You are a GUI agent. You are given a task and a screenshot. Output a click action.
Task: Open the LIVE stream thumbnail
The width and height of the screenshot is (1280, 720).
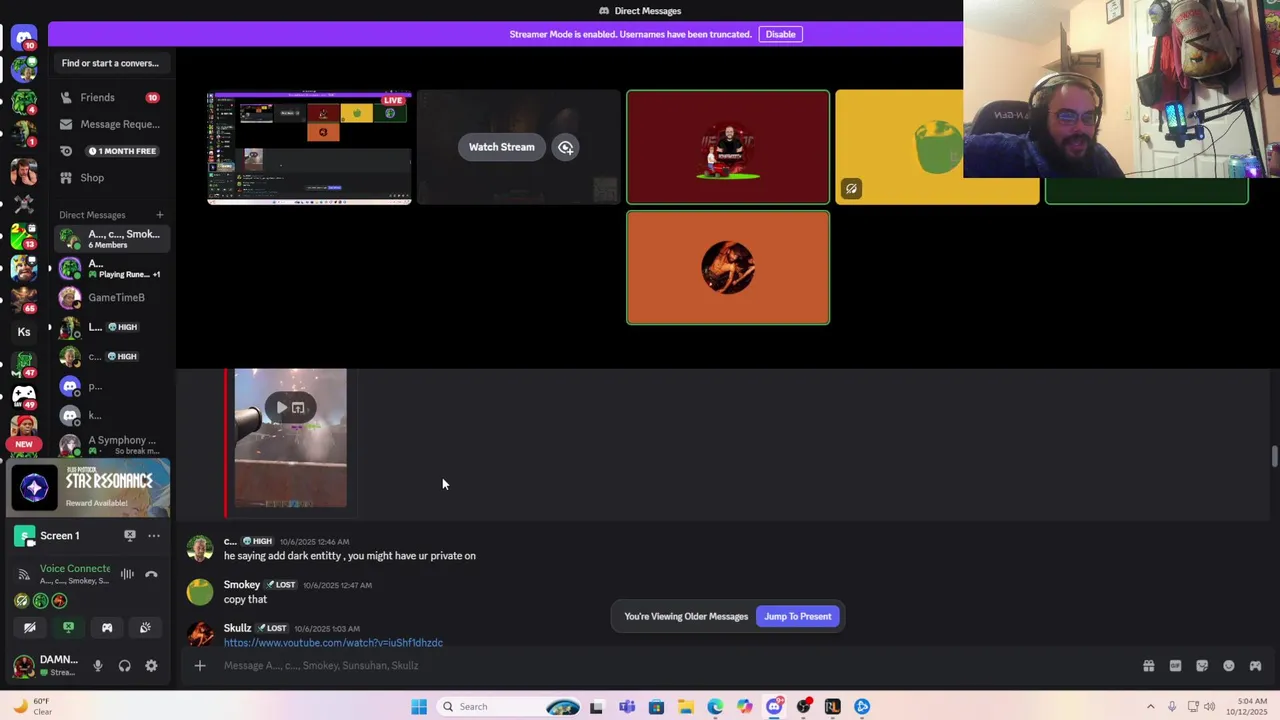[309, 147]
